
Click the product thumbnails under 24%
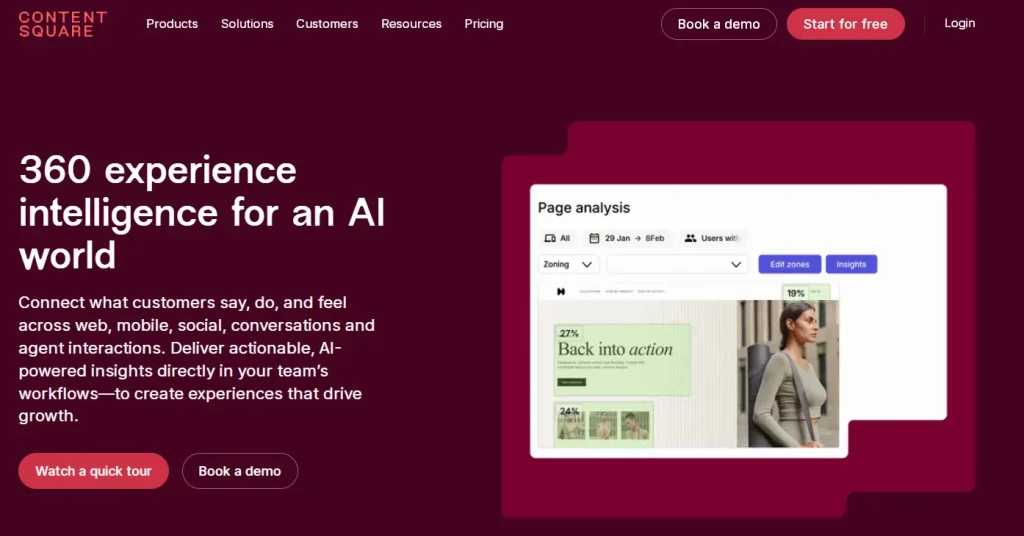tap(603, 425)
